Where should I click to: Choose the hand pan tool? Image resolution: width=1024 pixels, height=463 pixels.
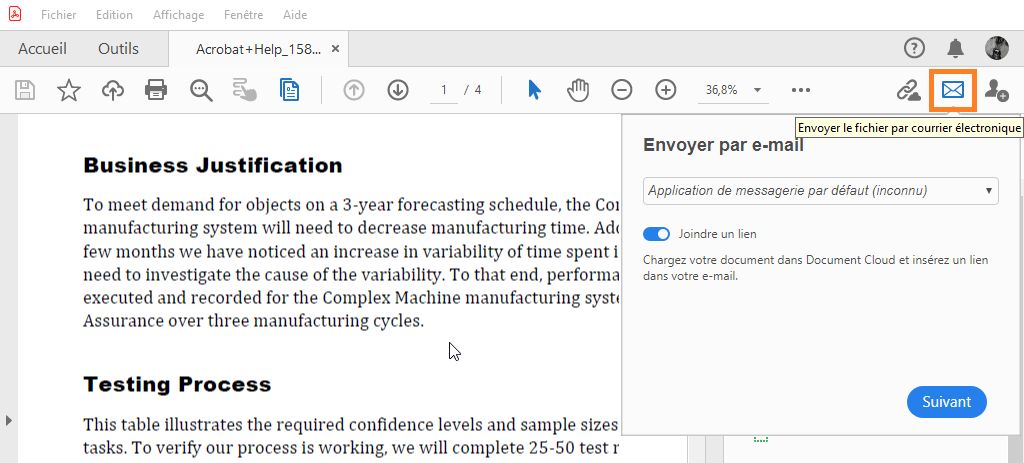point(578,90)
